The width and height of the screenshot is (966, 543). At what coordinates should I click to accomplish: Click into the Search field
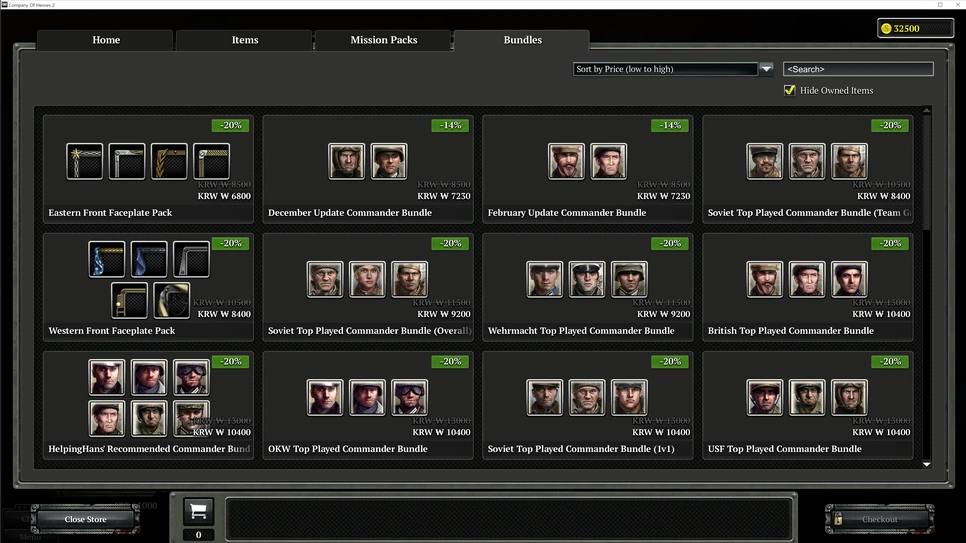[x=858, y=69]
